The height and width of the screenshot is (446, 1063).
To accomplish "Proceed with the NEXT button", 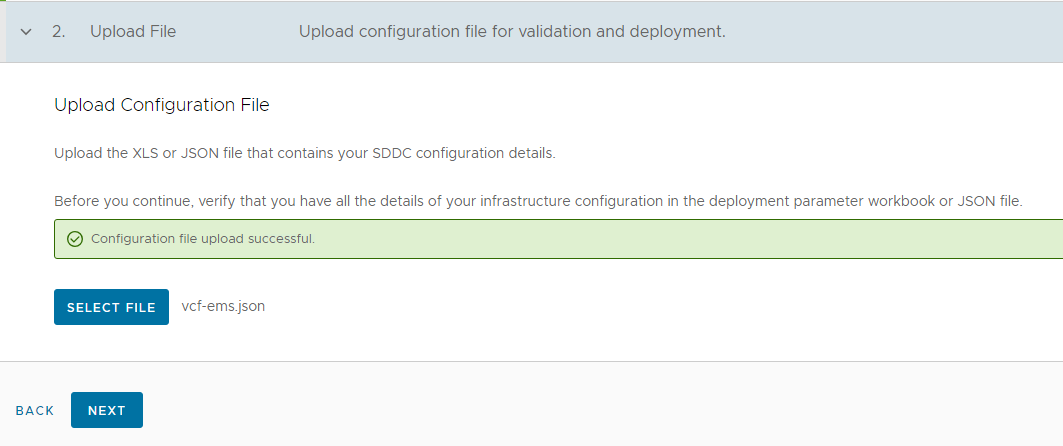I will point(107,410).
